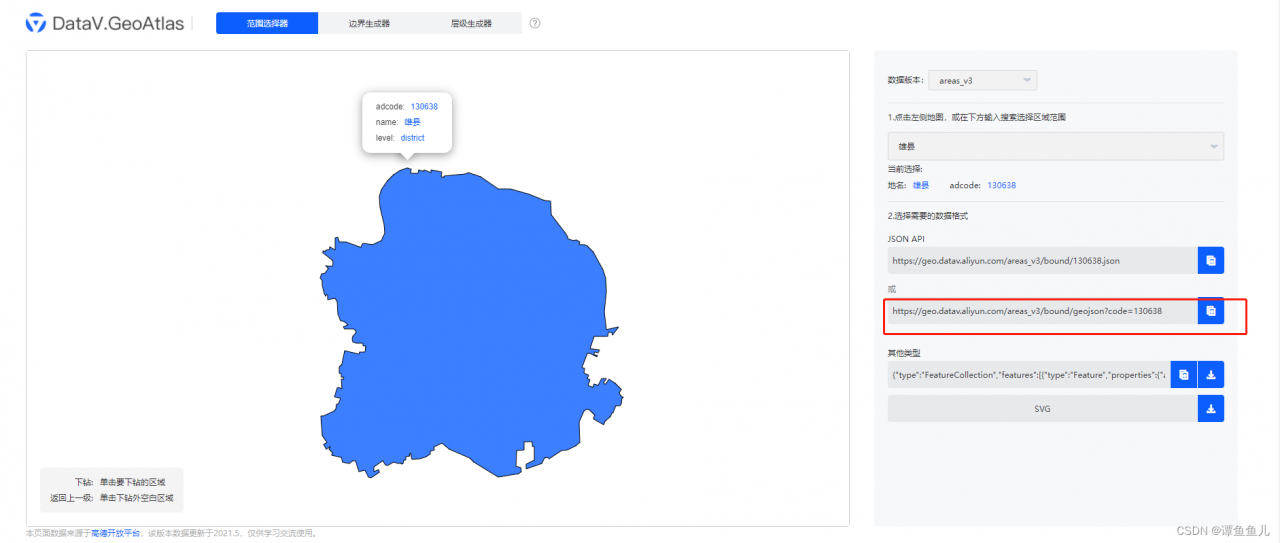
Task: Switch to 层级生成器 tab
Action: [471, 23]
